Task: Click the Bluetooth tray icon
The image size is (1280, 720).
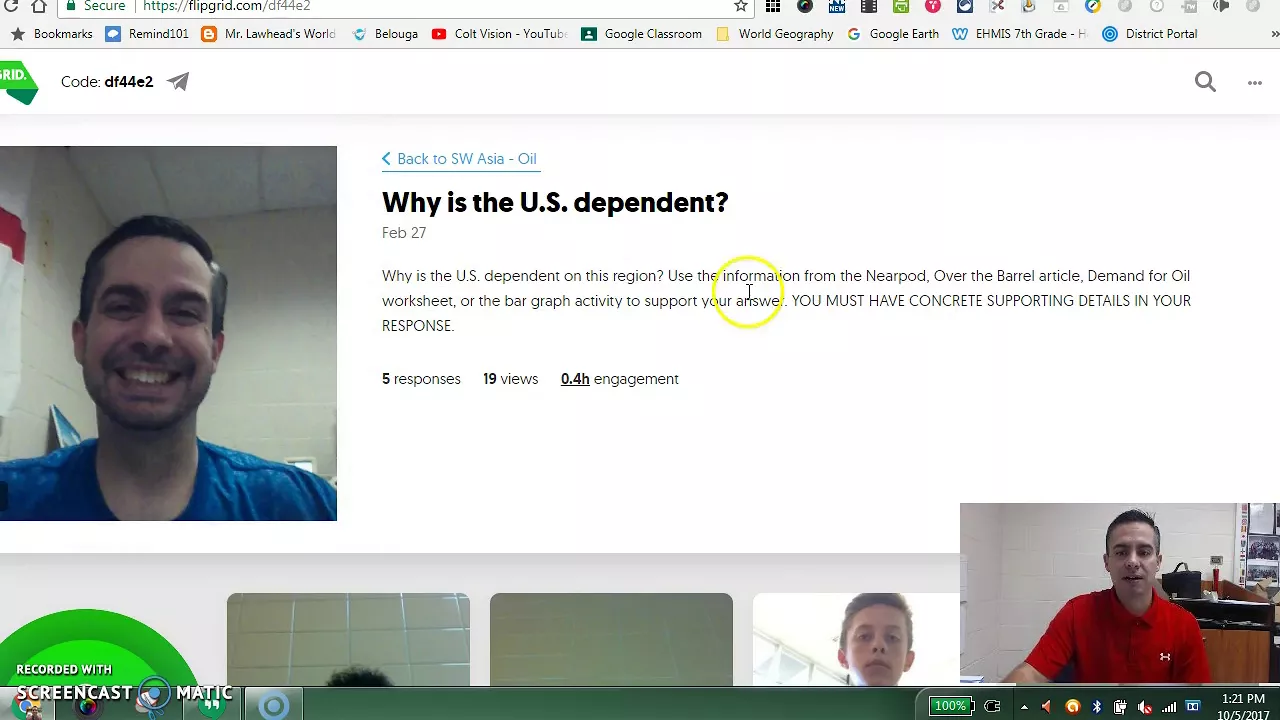Action: 1097,707
